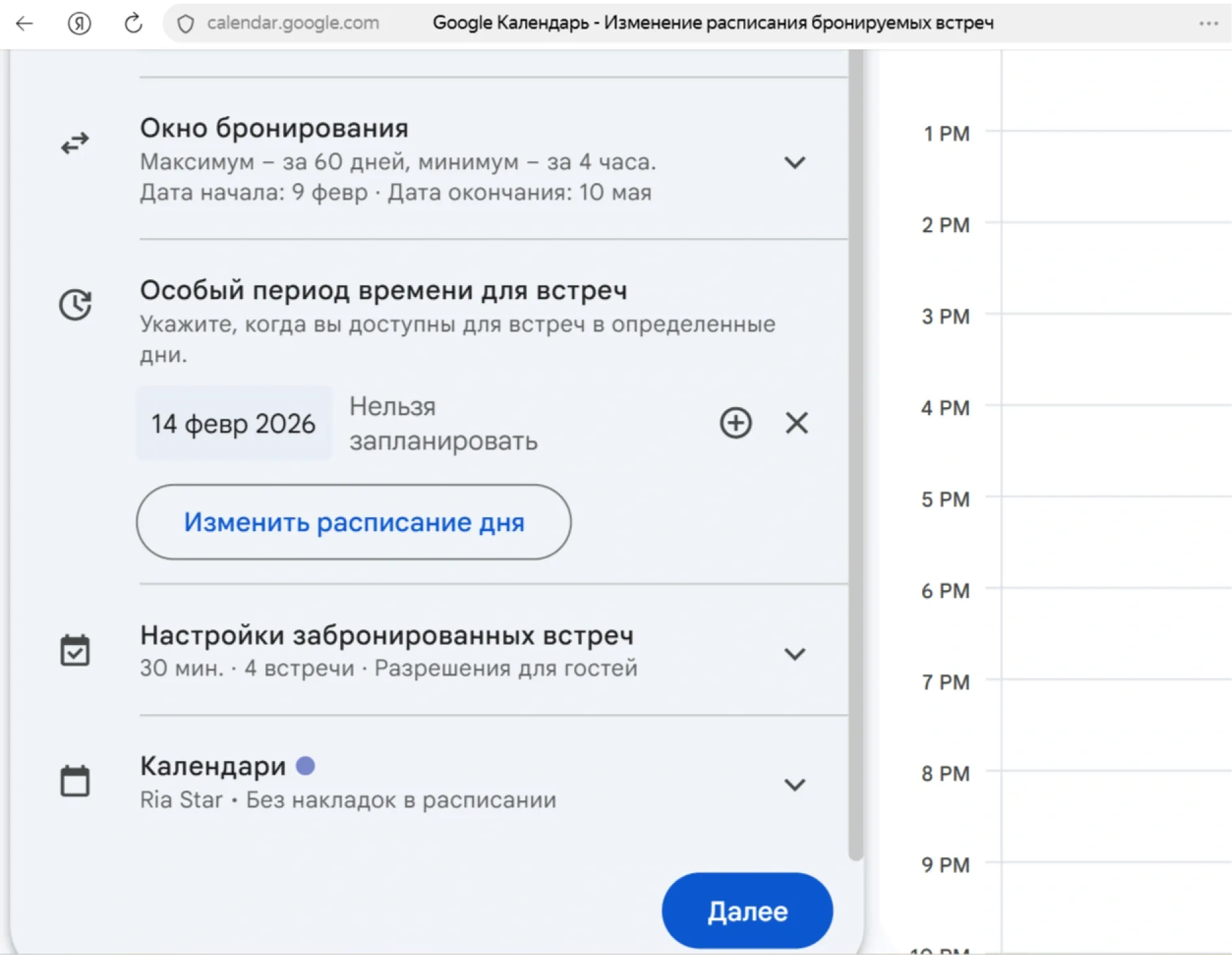The width and height of the screenshot is (1232, 955).
Task: Reload the page in the browser
Action: coord(132,23)
